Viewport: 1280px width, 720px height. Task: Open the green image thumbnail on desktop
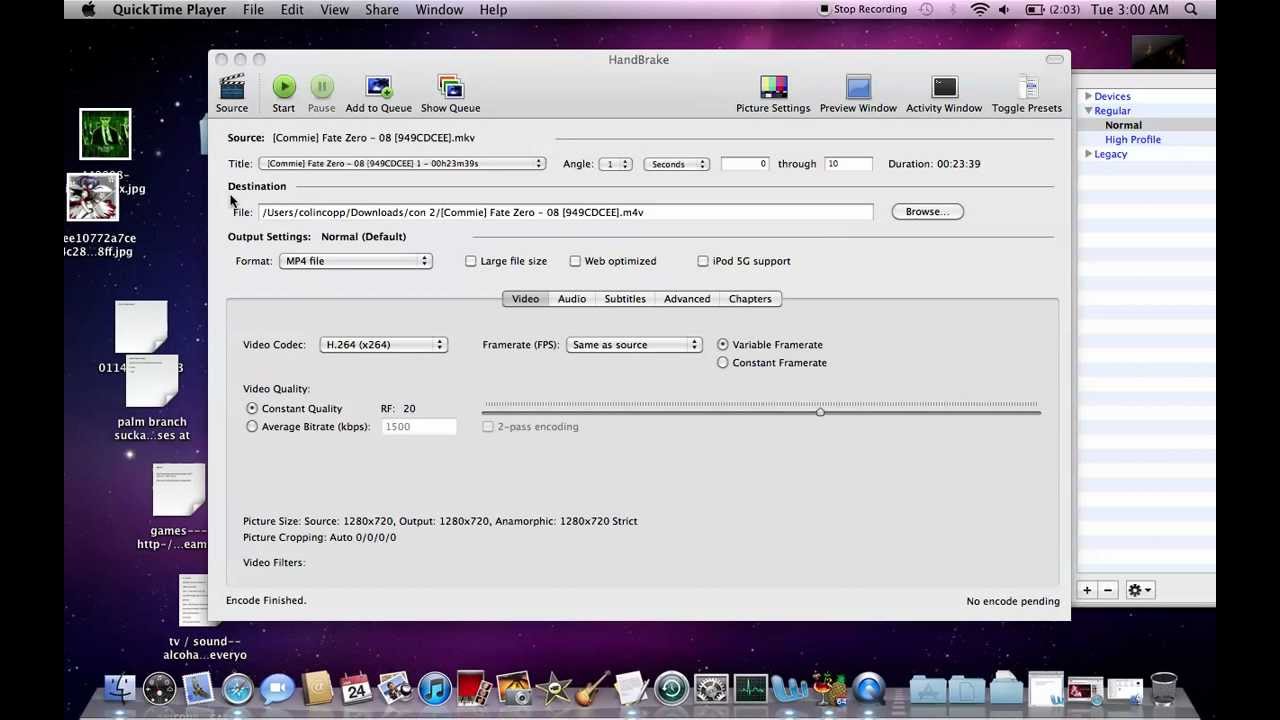click(105, 134)
